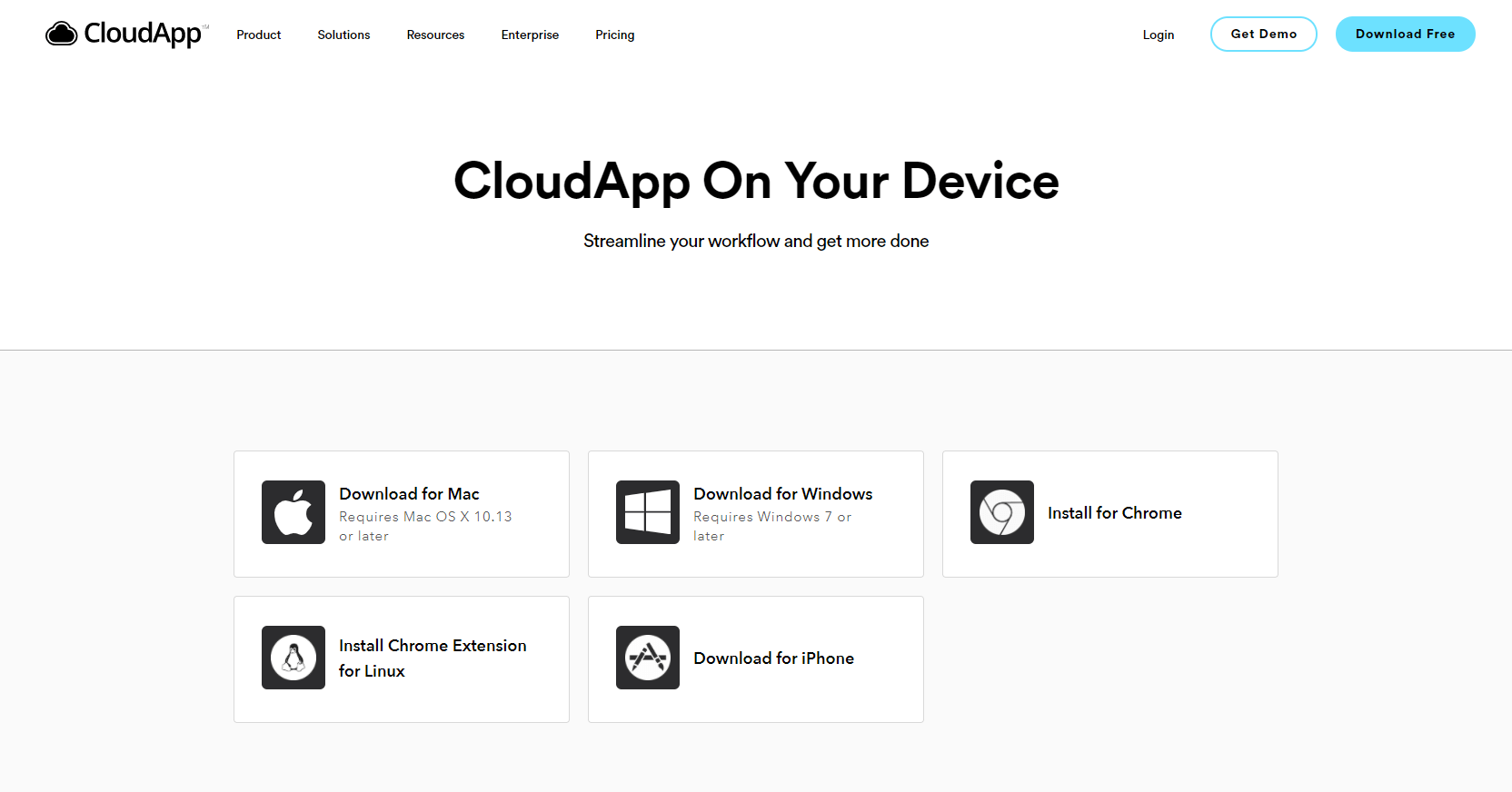Click the CloudApp wordmark text

pyautogui.click(x=144, y=34)
